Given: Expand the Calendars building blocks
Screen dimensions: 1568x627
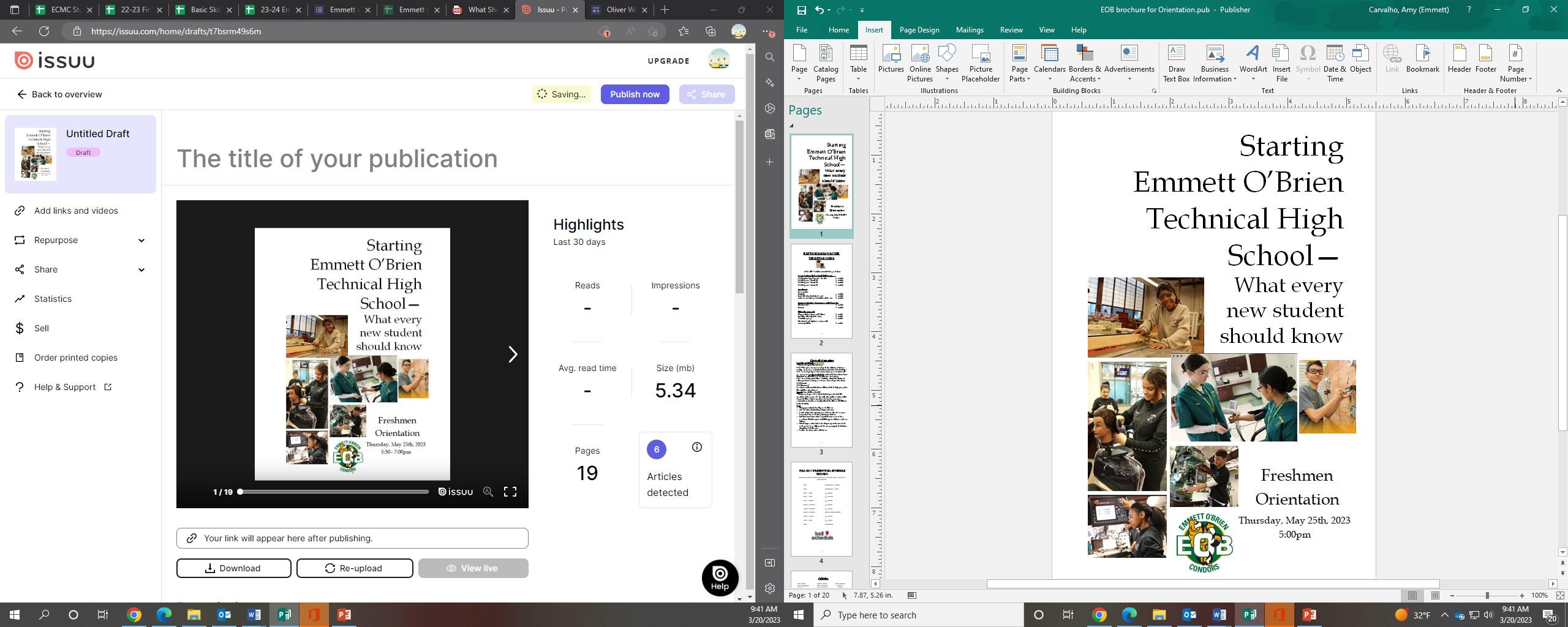Looking at the screenshot, I should 1049,63.
